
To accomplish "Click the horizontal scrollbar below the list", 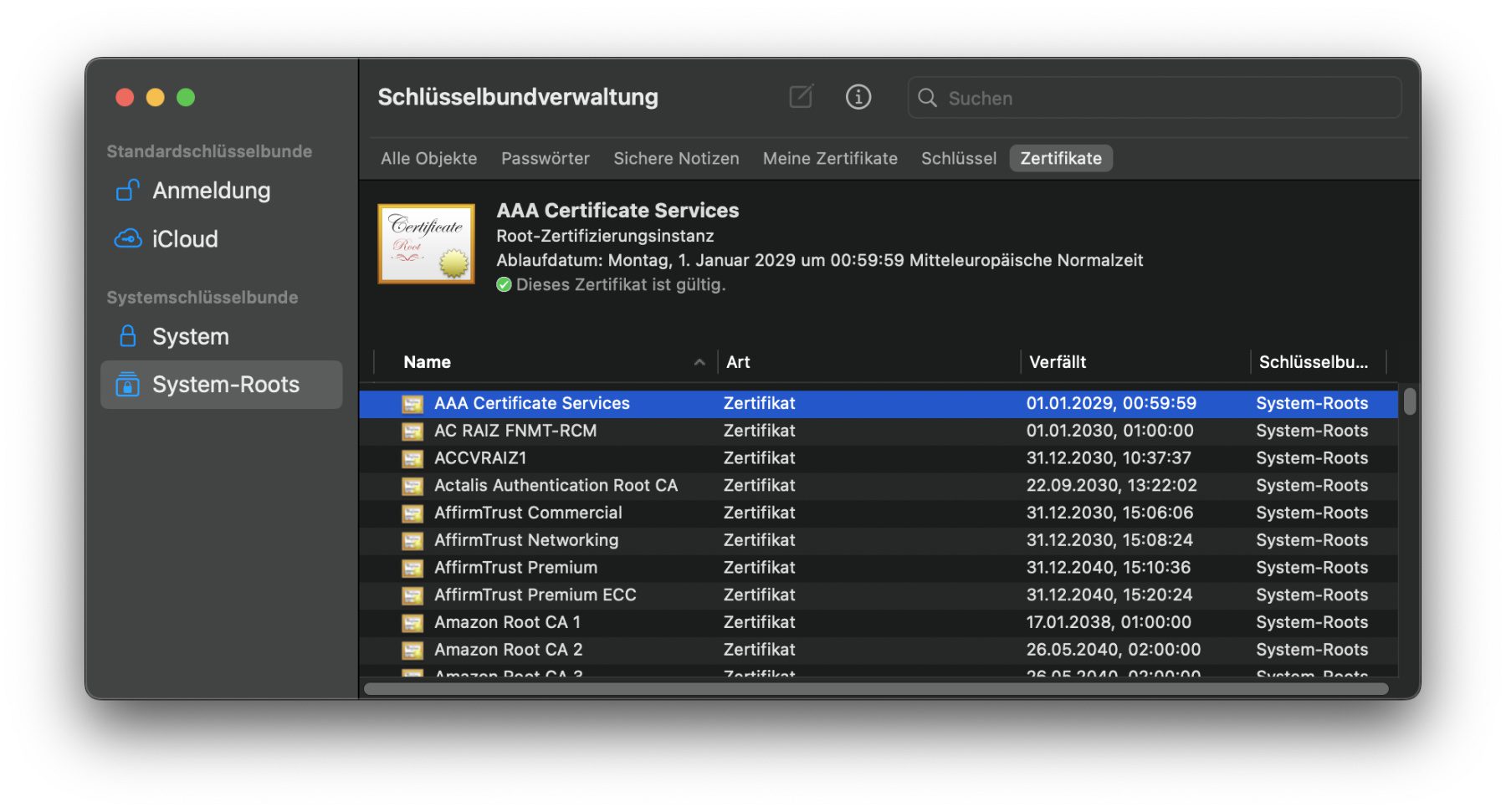I will click(875, 689).
